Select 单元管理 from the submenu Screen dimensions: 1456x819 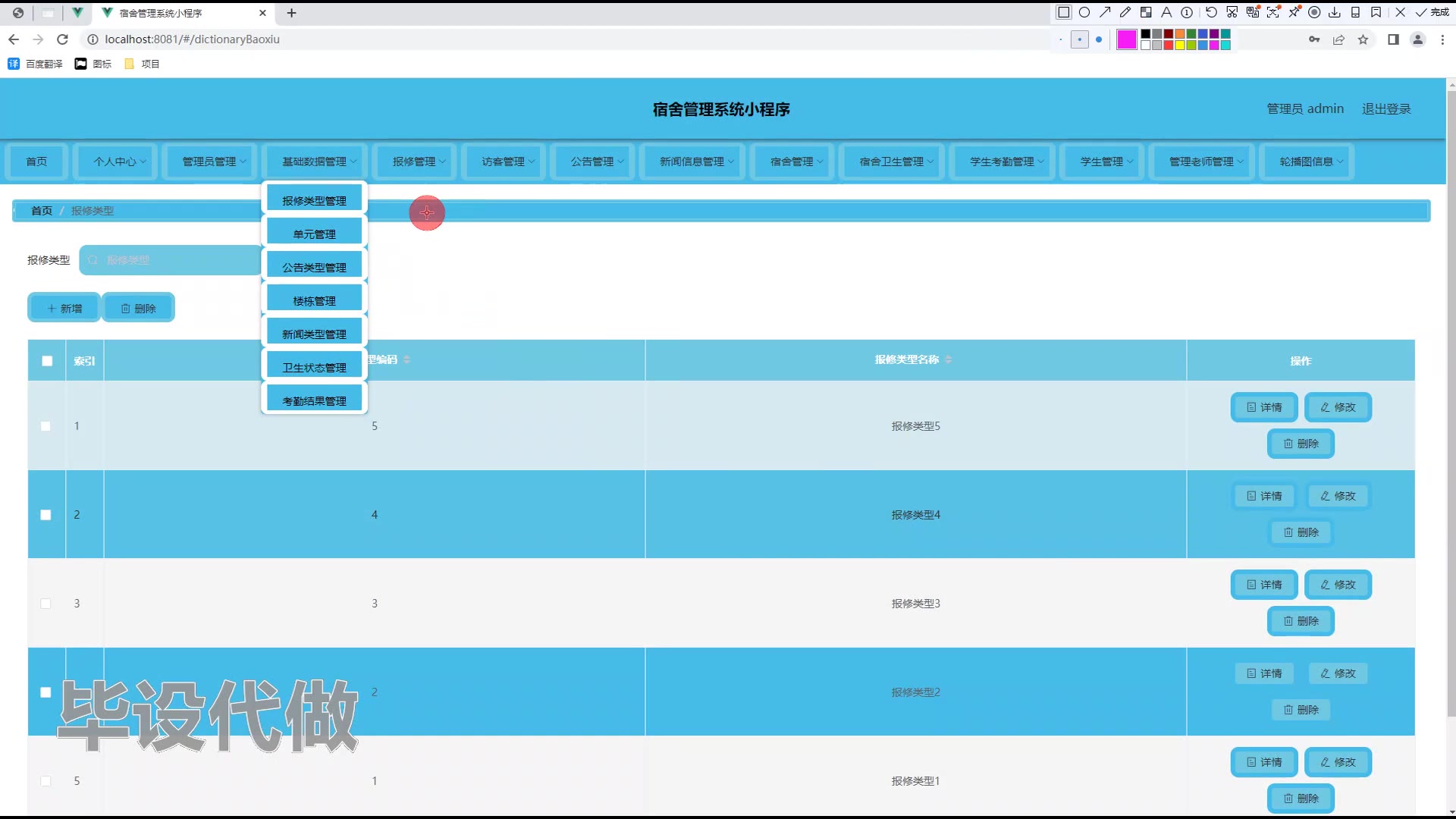pos(314,234)
